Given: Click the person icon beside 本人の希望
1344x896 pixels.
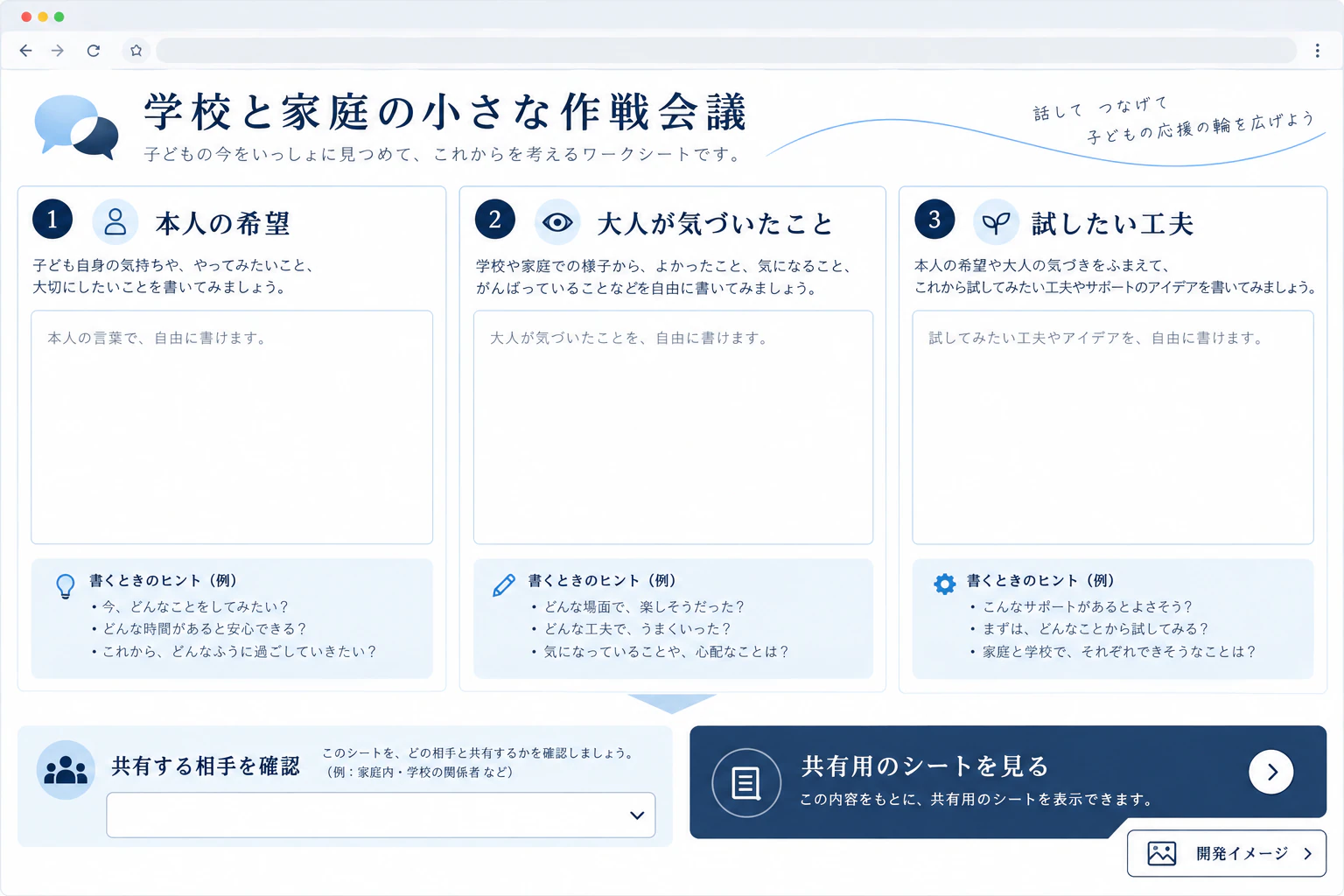Looking at the screenshot, I should [x=115, y=221].
